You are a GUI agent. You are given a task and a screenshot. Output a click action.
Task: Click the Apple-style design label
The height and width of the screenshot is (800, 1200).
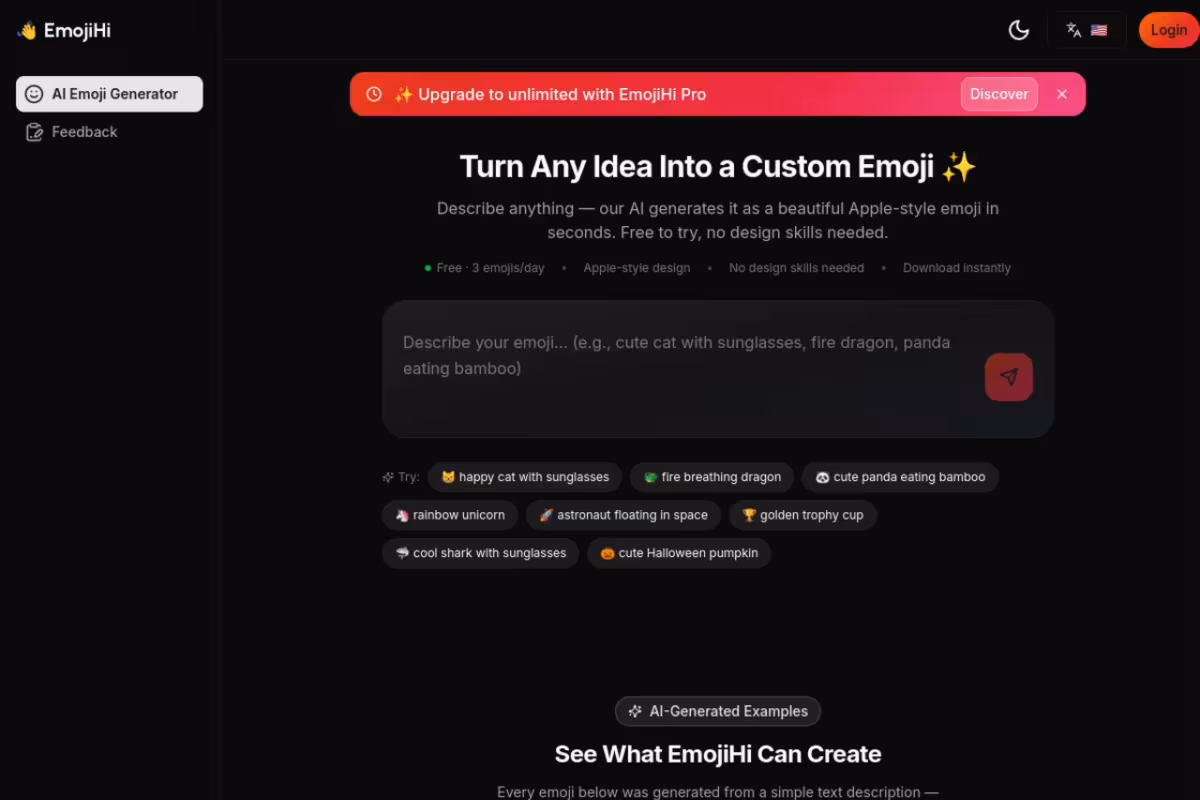click(x=637, y=268)
